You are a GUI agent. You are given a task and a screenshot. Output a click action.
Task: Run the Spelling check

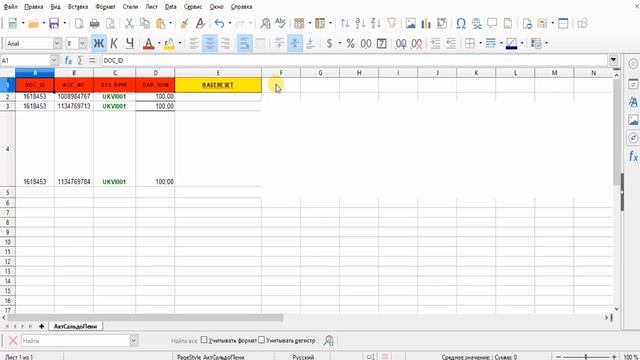[x=280, y=23]
